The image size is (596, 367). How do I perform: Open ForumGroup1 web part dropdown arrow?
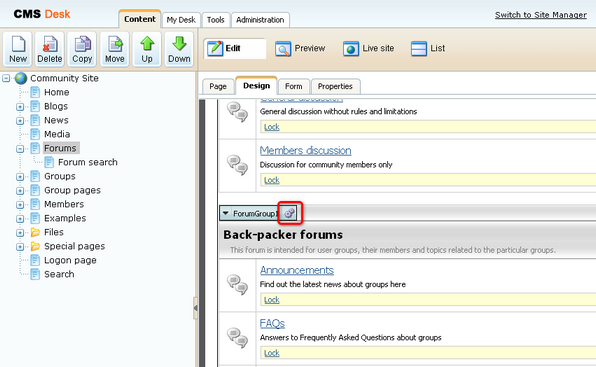pos(225,213)
